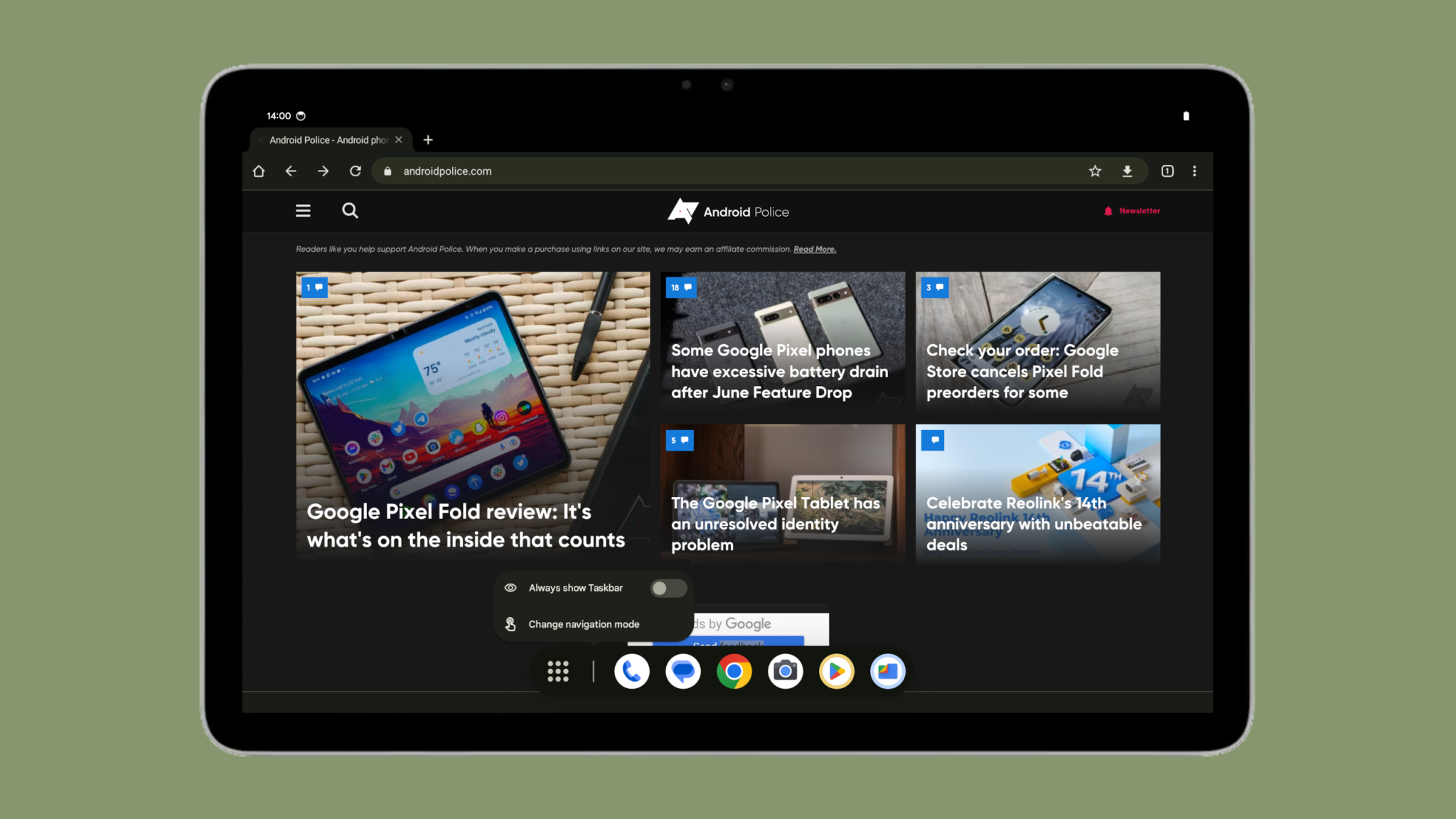Open the app drawer from the taskbar
Viewport: 1456px width, 819px height.
pos(559,671)
